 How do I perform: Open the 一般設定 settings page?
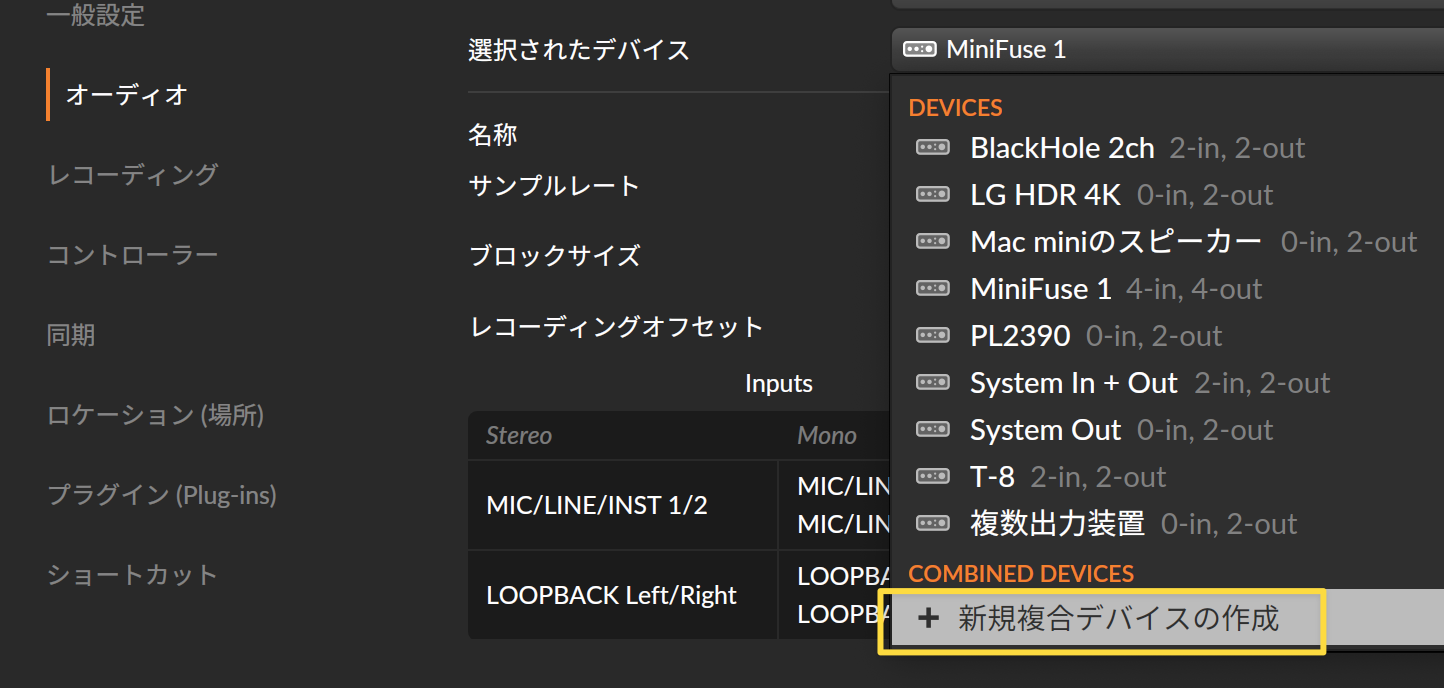pyautogui.click(x=96, y=15)
